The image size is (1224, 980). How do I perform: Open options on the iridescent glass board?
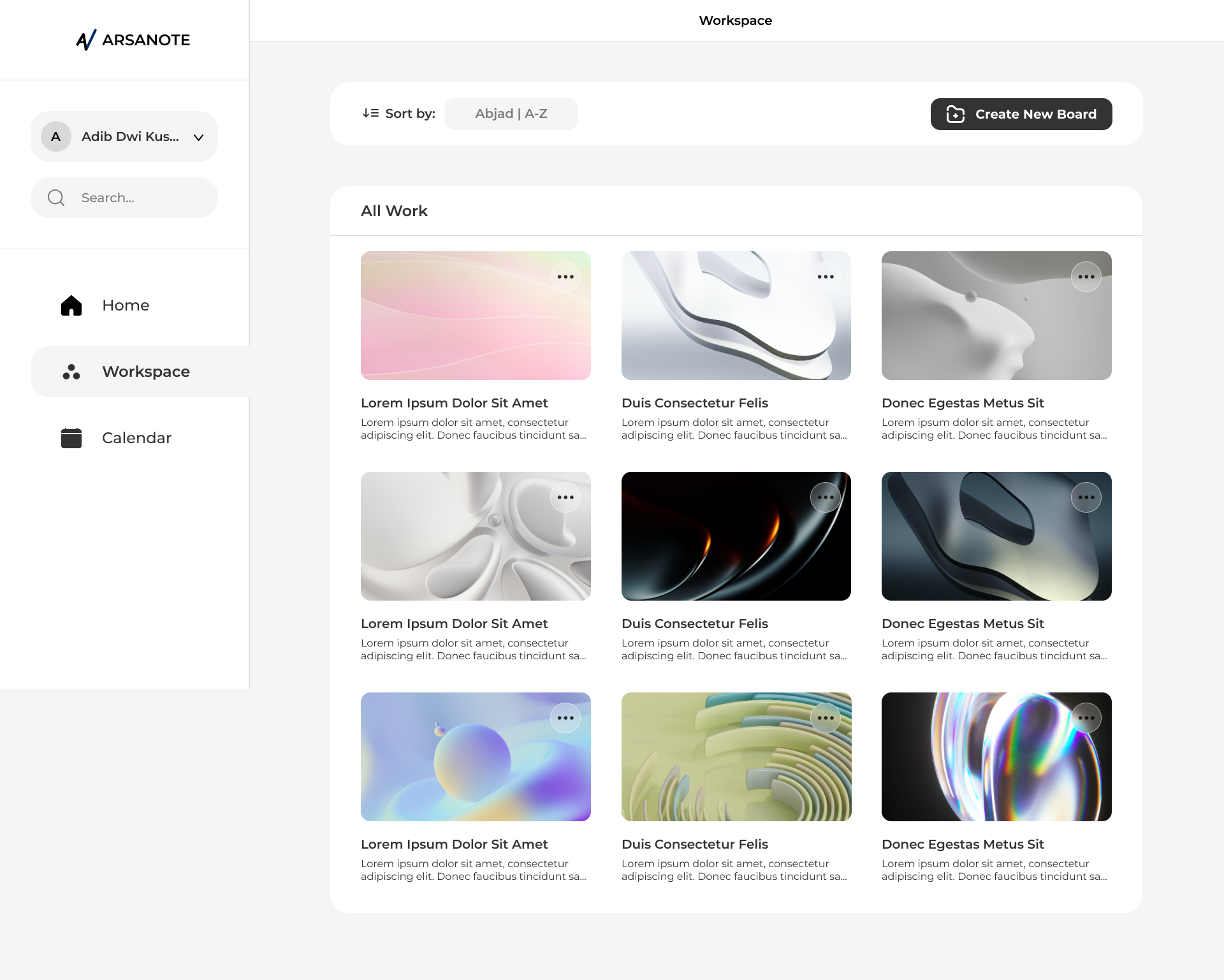tap(1086, 718)
